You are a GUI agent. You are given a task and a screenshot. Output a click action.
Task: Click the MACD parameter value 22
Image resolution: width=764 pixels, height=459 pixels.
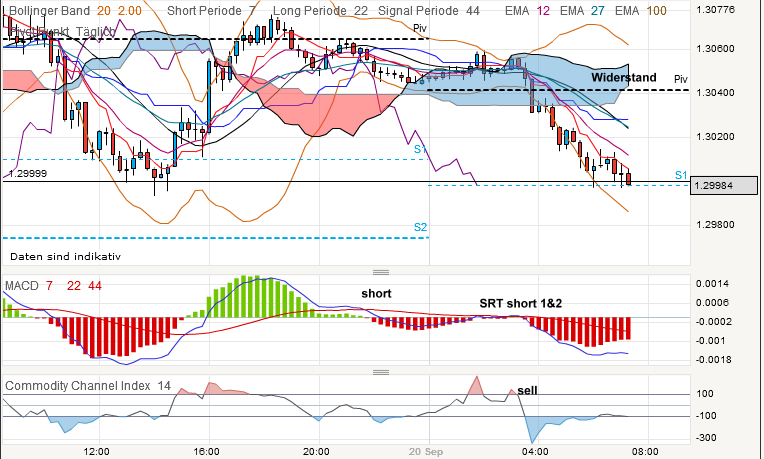tap(74, 286)
